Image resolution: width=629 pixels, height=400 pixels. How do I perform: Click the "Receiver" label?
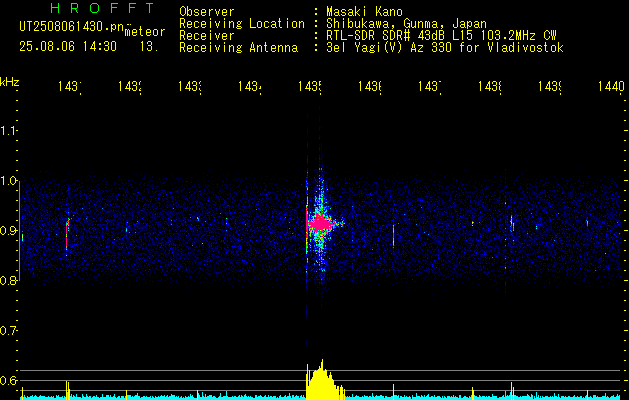click(x=207, y=36)
